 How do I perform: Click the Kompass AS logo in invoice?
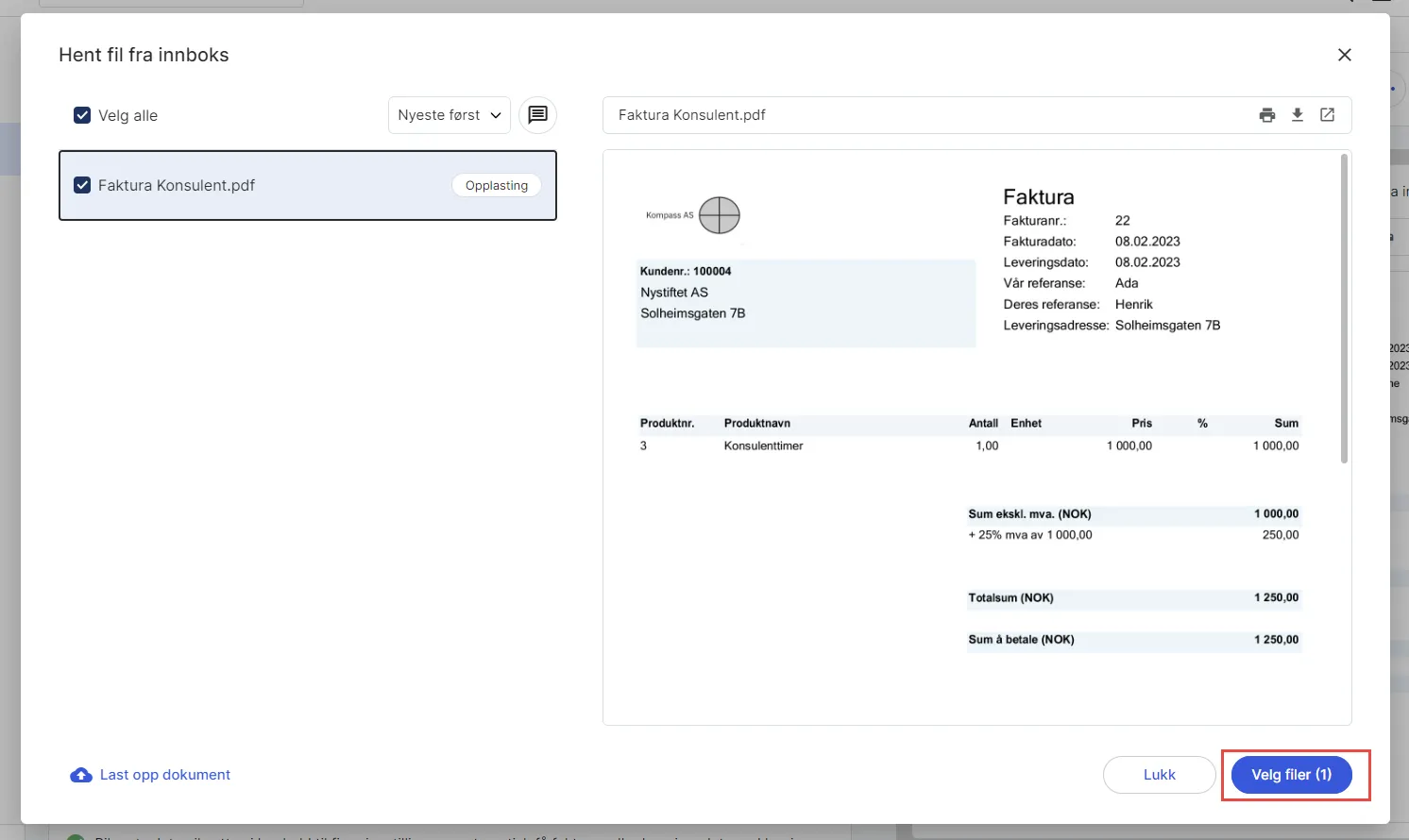click(x=693, y=215)
